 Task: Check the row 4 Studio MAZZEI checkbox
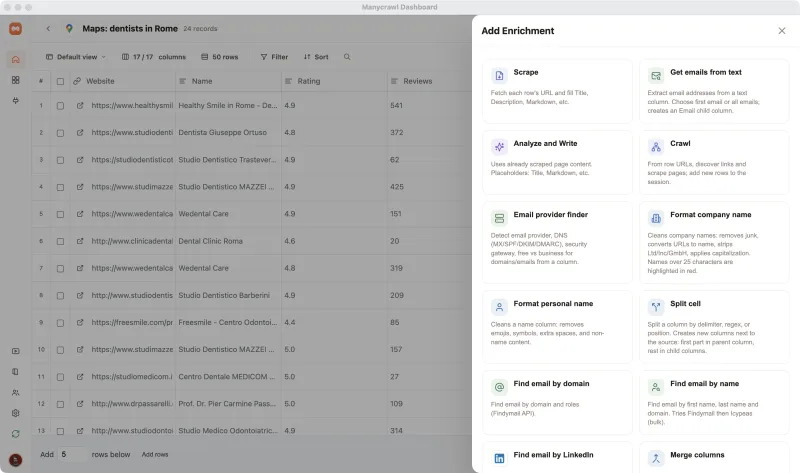click(60, 187)
